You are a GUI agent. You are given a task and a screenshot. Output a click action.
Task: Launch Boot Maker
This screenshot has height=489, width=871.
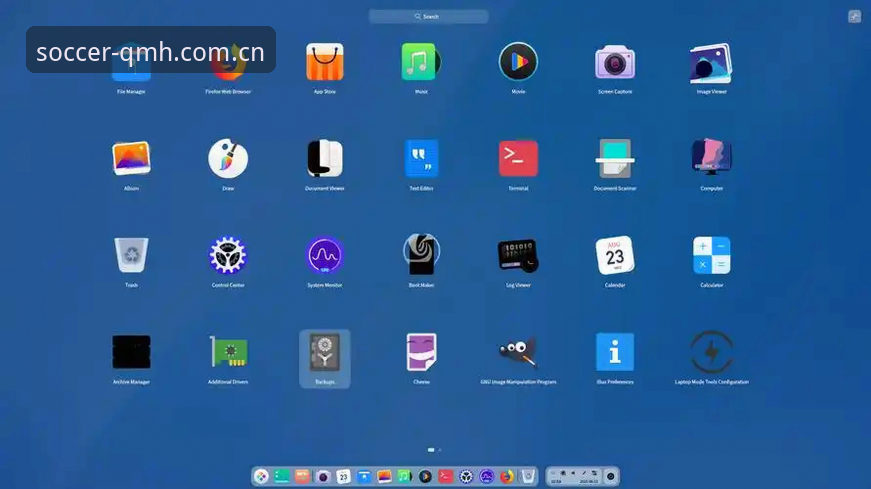[421, 255]
